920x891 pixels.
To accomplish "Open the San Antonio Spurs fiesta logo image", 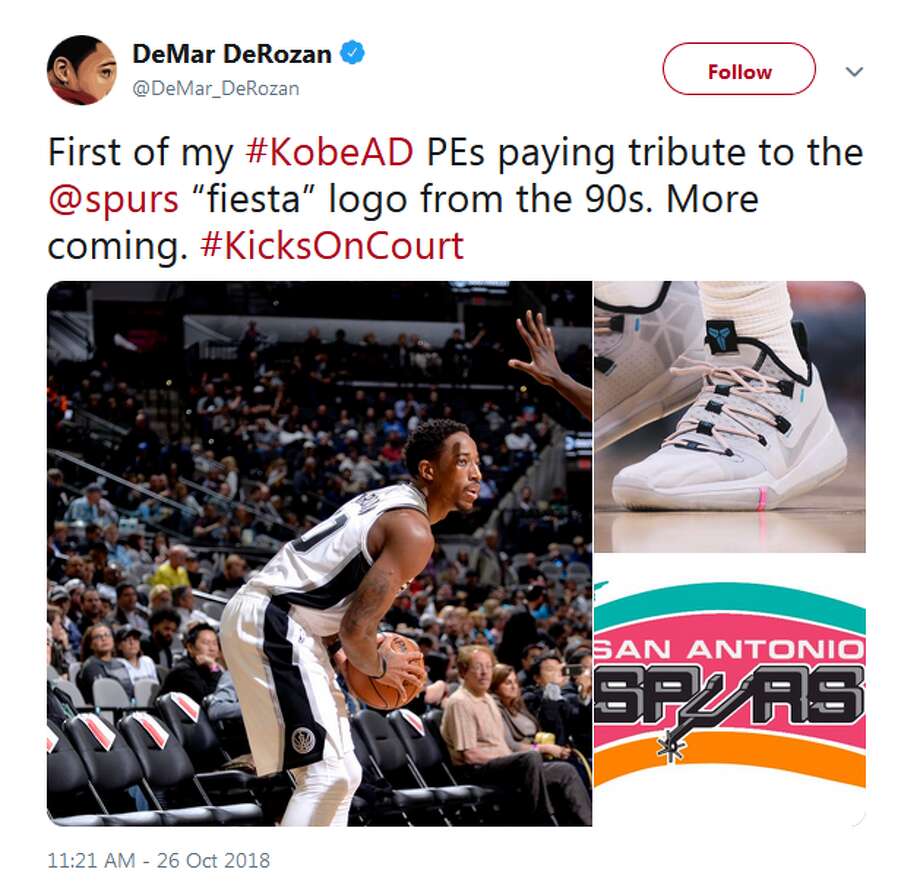I will point(729,690).
